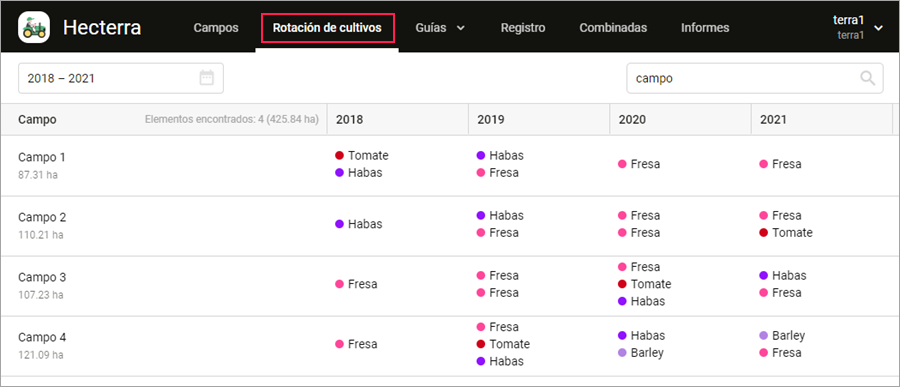
Task: Select the Rotación de cultivos tab
Action: click(x=327, y=28)
